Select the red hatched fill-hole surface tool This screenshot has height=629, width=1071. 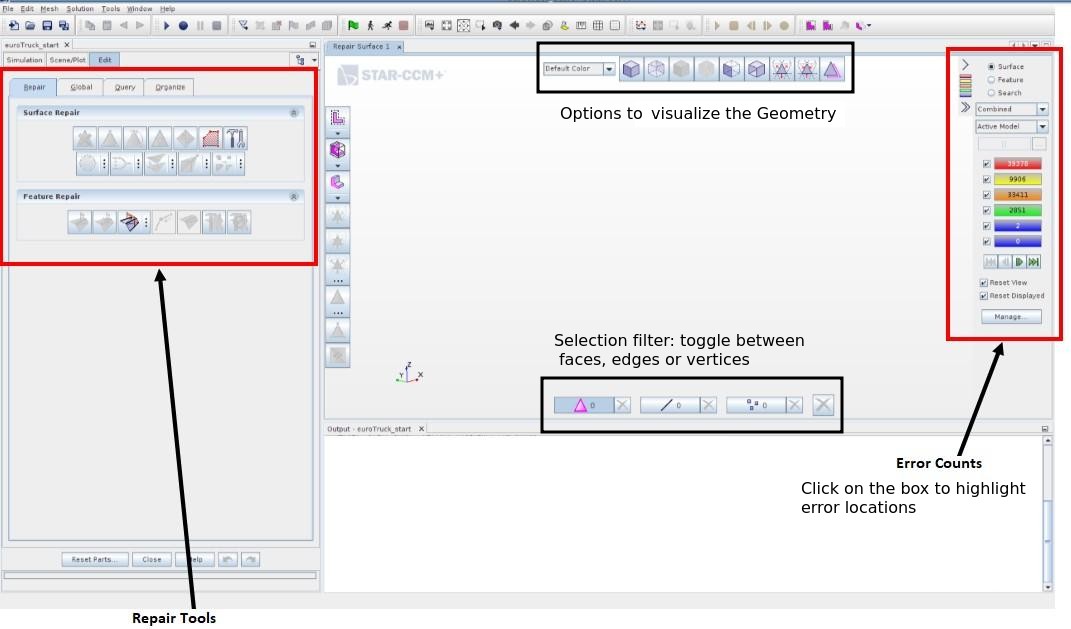pyautogui.click(x=210, y=138)
